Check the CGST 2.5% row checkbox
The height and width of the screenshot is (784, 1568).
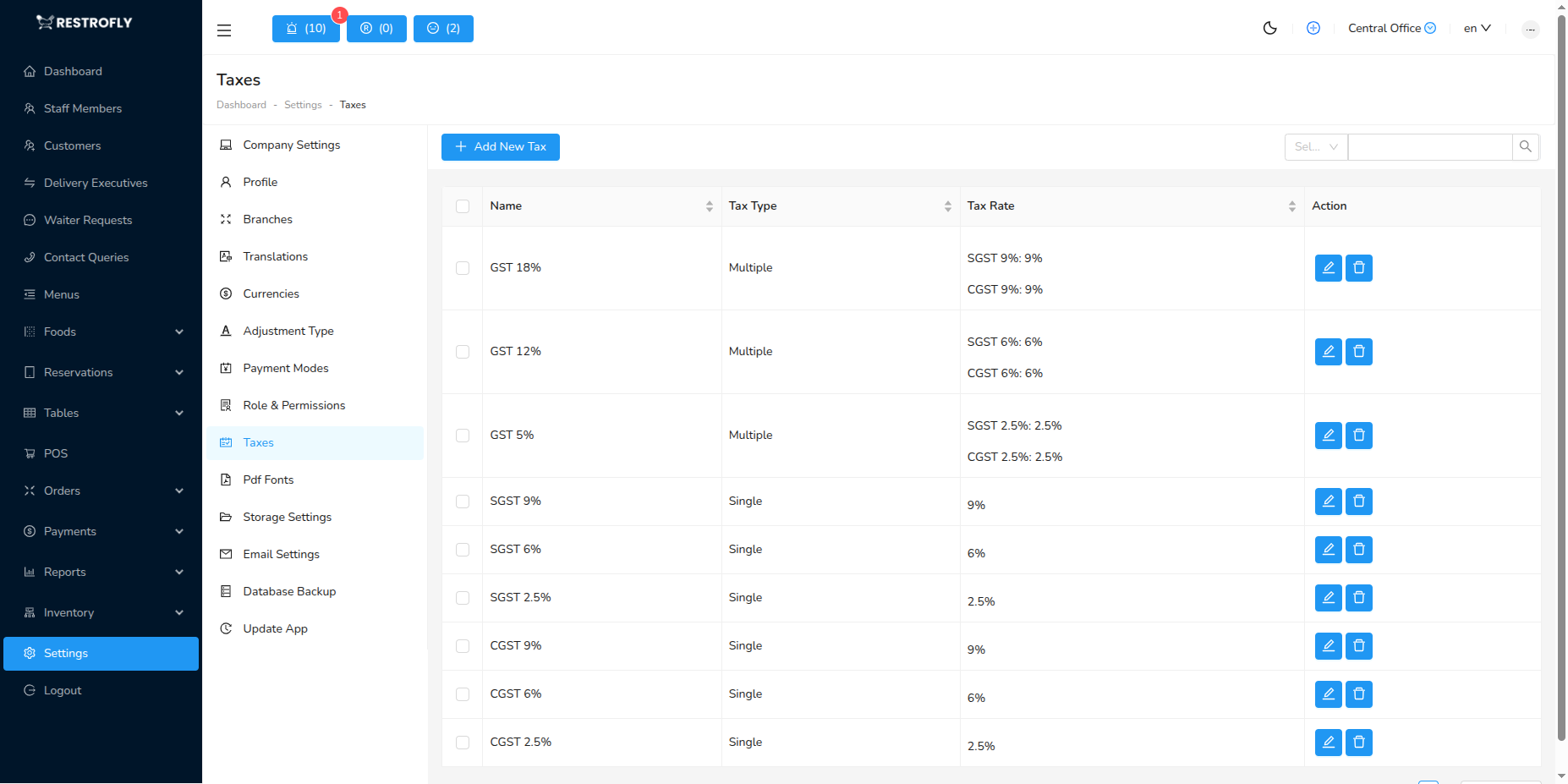point(463,742)
